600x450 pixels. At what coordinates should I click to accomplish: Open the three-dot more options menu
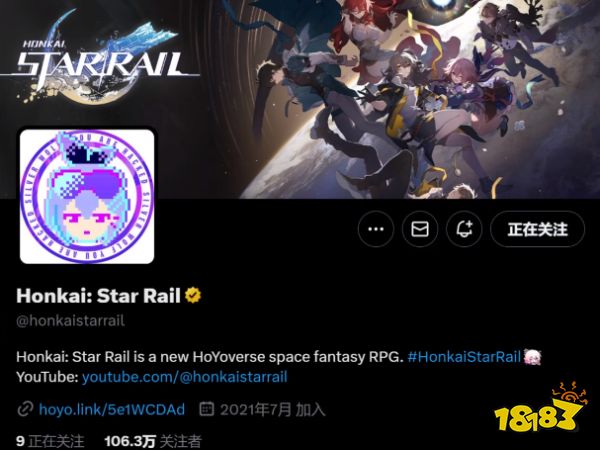coord(376,229)
